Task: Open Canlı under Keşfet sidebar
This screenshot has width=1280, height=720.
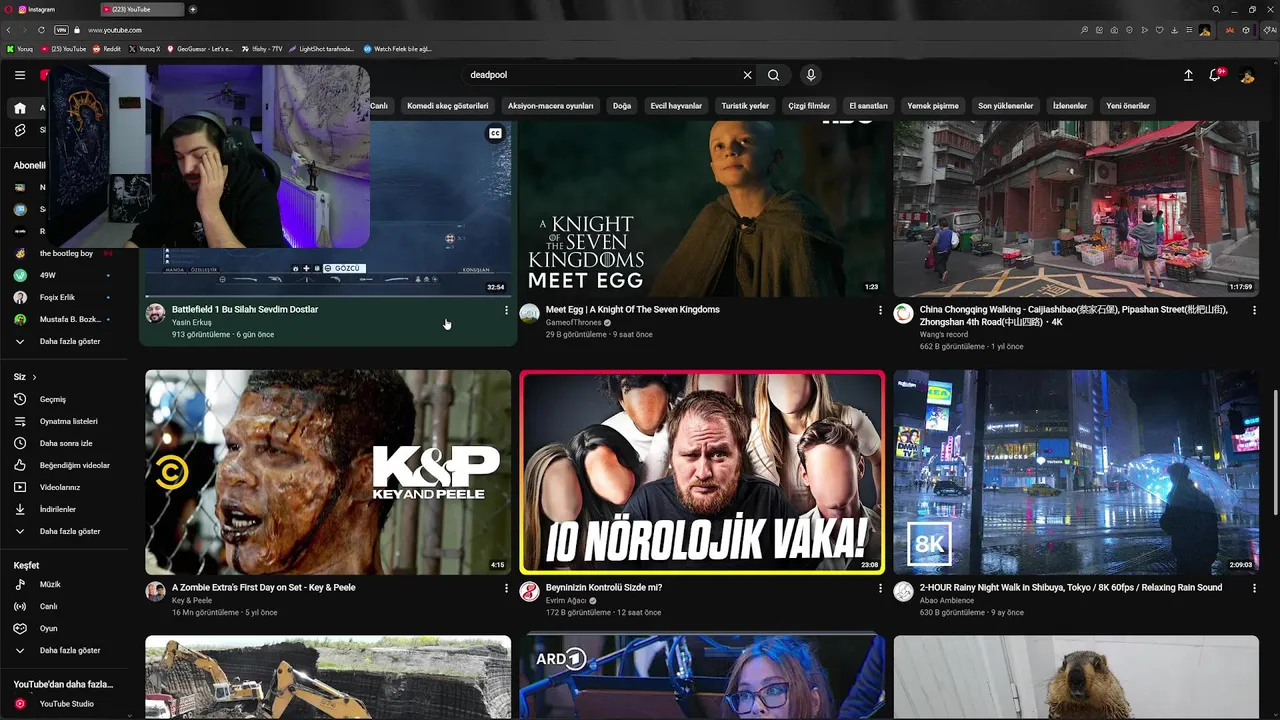Action: 65,606
